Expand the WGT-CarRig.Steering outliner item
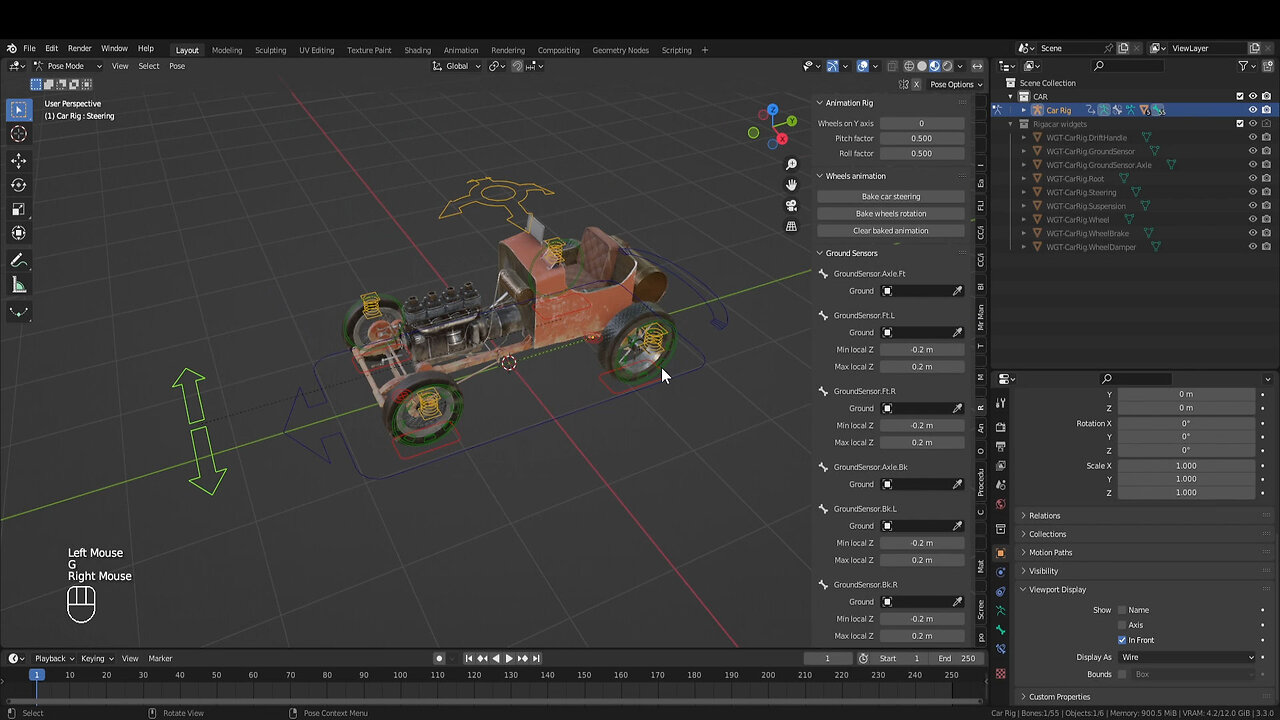 (x=1023, y=192)
